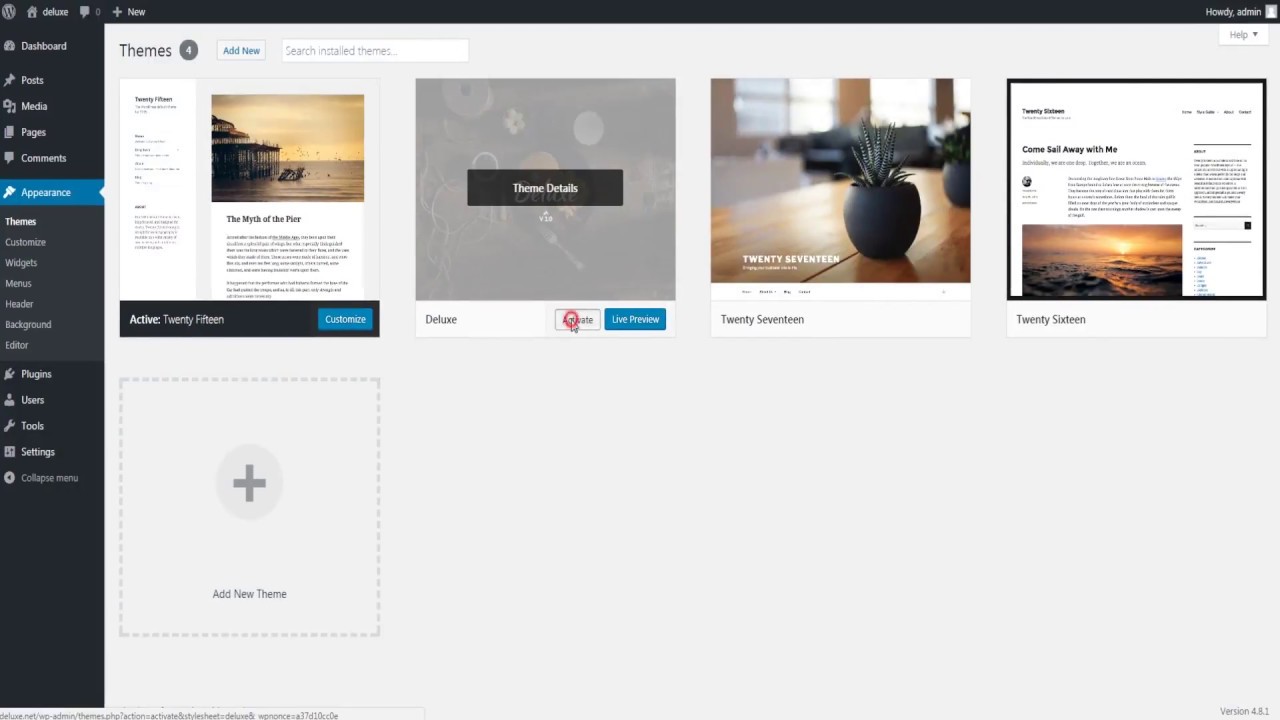Select the Twenty Seventeen theme thumbnail
The image size is (1280, 720).
[x=840, y=189]
